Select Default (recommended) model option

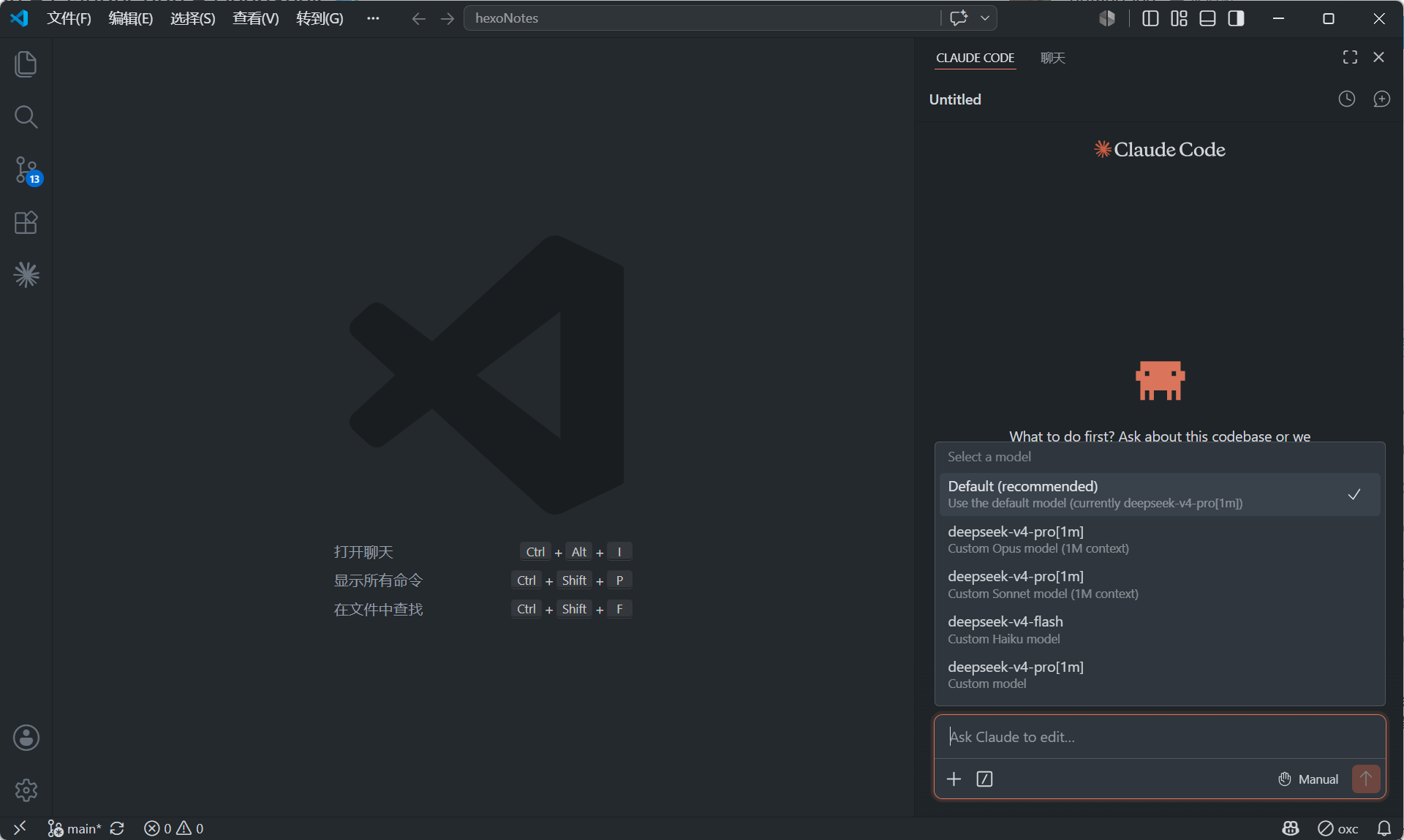[1160, 494]
